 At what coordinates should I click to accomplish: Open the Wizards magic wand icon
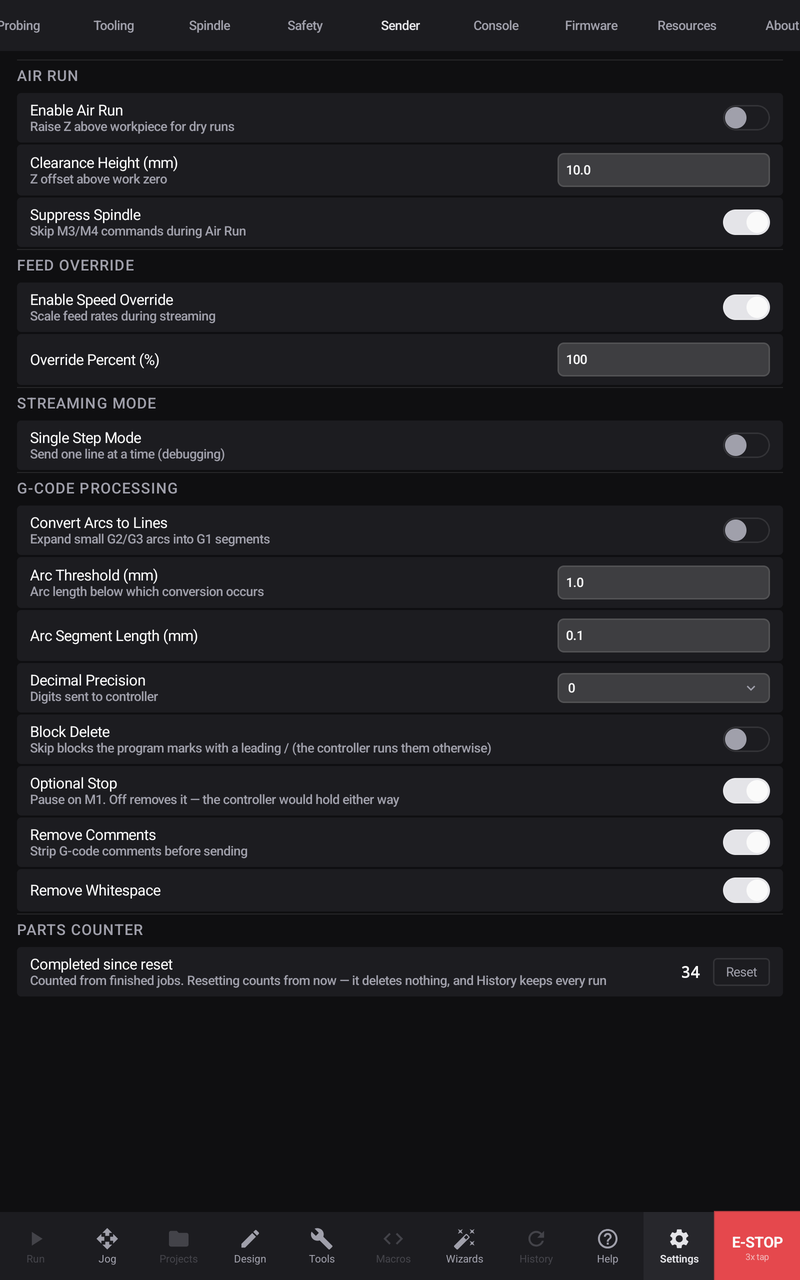pyautogui.click(x=464, y=1238)
